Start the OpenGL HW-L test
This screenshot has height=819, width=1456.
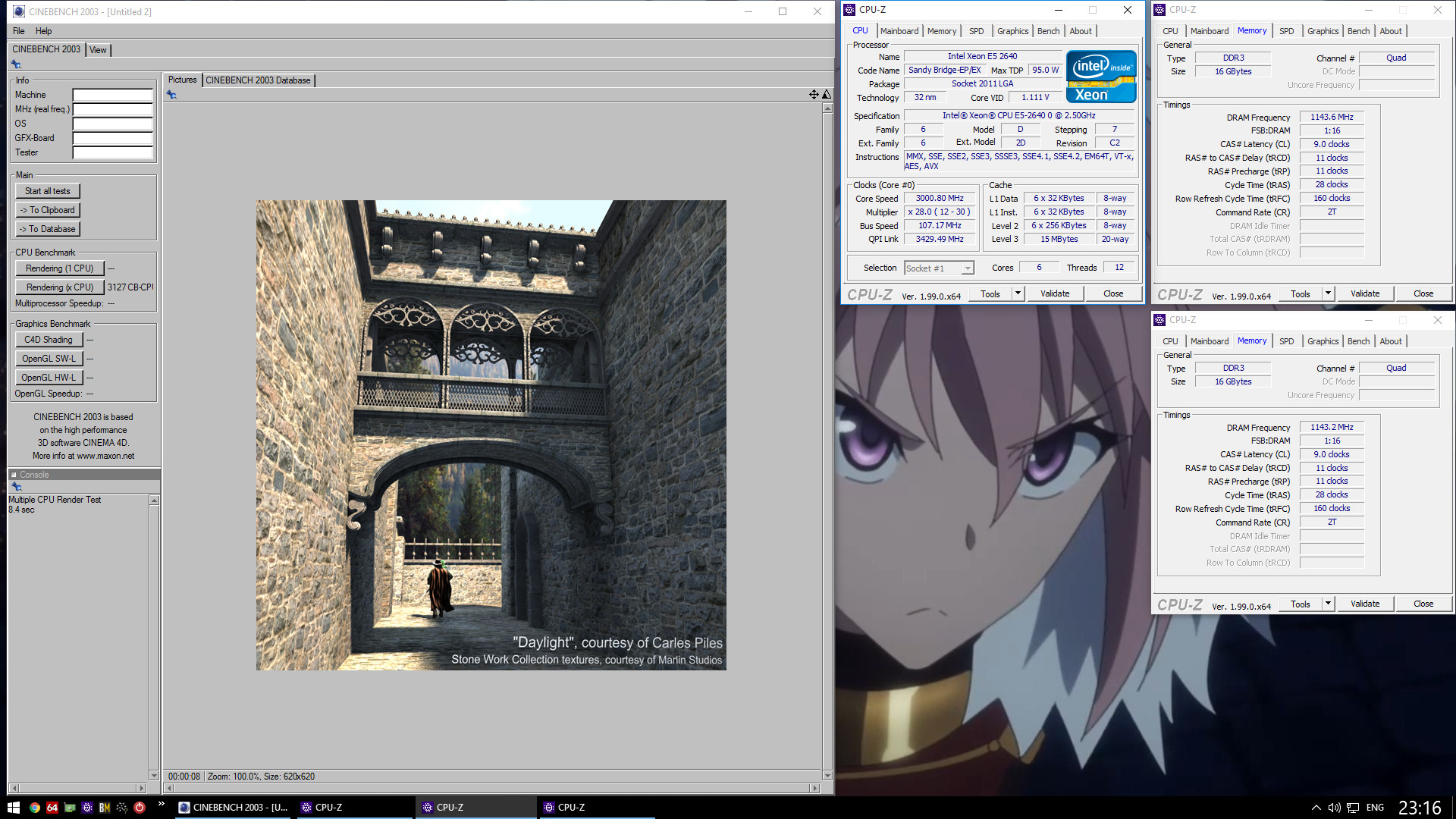point(49,378)
